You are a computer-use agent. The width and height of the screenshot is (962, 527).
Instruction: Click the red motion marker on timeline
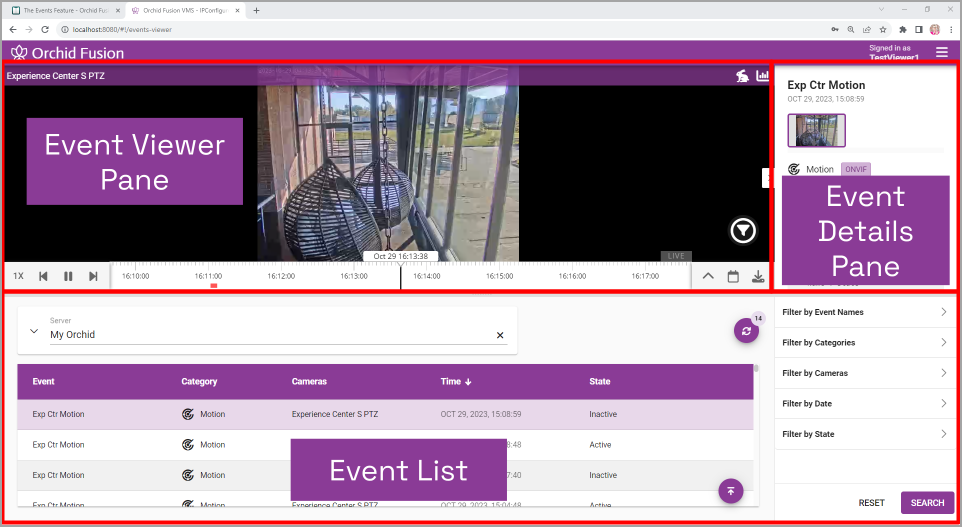coord(214,285)
